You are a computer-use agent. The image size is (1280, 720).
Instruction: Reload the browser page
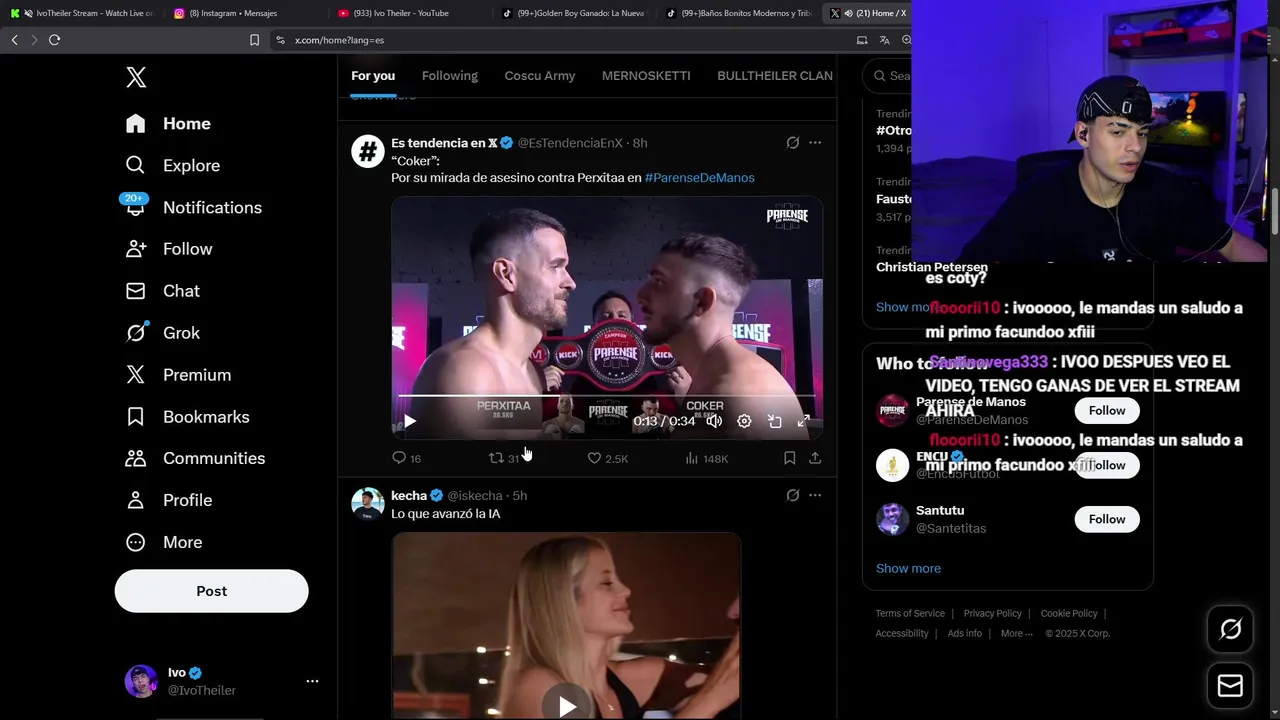pyautogui.click(x=54, y=40)
